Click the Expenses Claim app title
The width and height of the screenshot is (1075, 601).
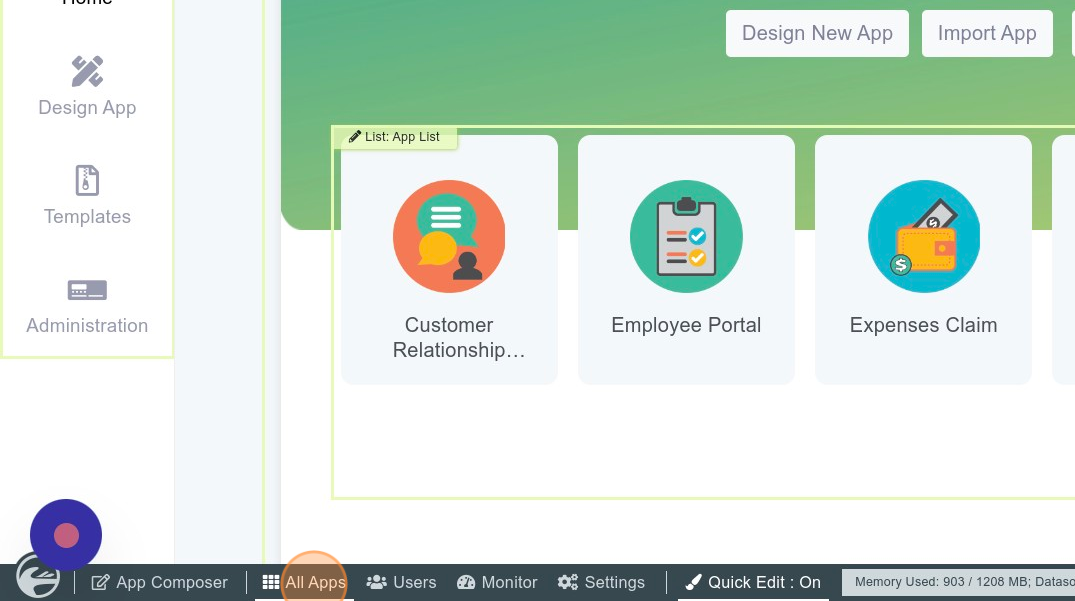point(923,325)
